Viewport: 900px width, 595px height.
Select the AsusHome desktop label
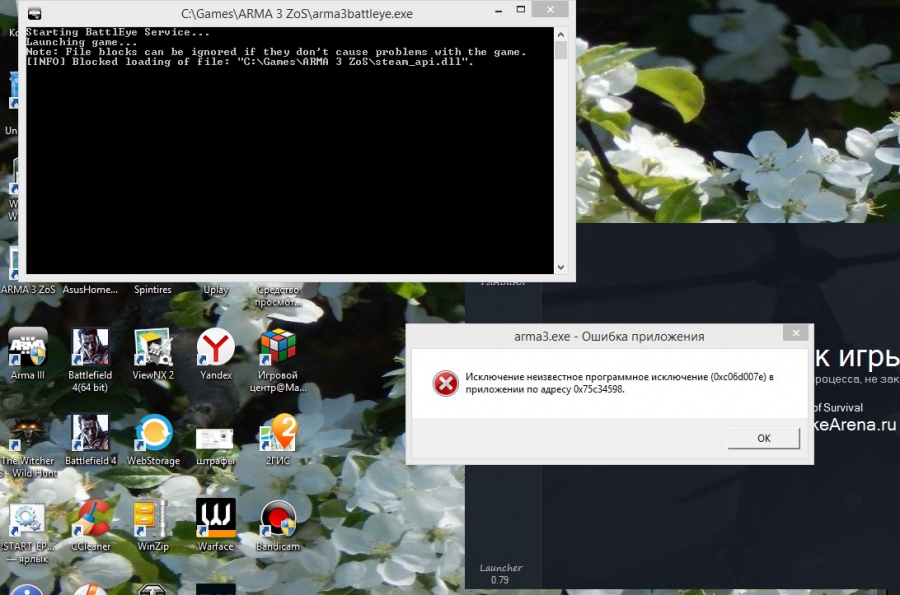(90, 290)
